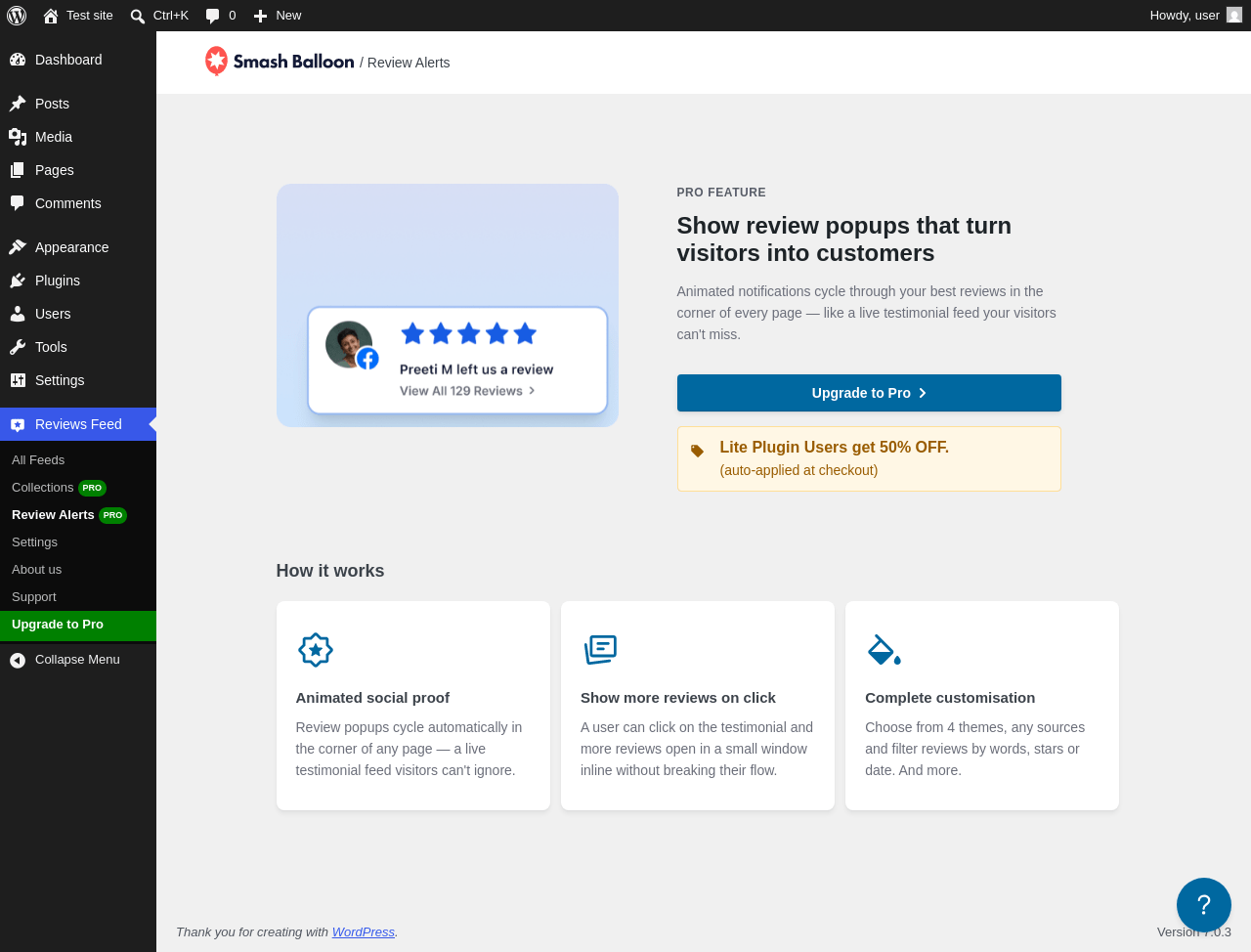The image size is (1251, 952).
Task: Open the Comments menu in sidebar
Action: coord(78,203)
